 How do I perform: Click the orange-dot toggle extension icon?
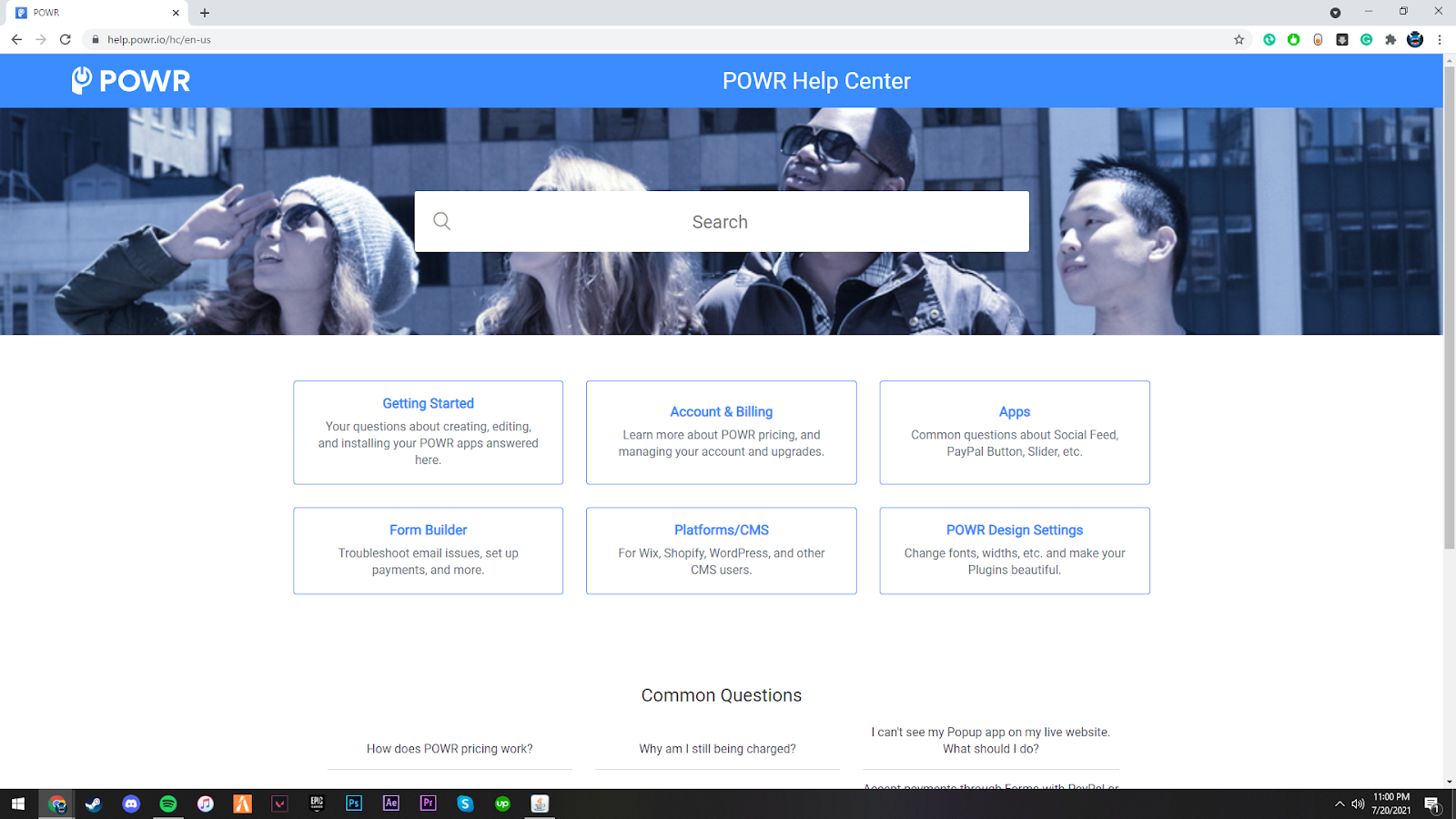1318,39
